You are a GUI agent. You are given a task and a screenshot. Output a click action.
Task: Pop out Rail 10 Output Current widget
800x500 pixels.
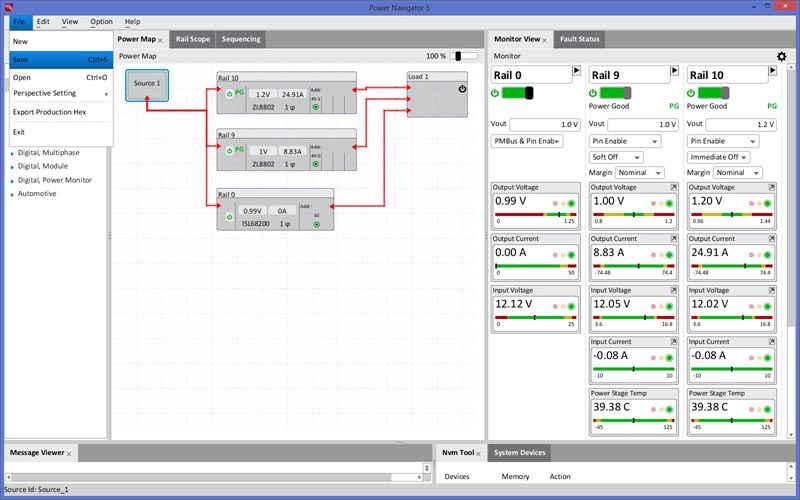pyautogui.click(x=772, y=239)
